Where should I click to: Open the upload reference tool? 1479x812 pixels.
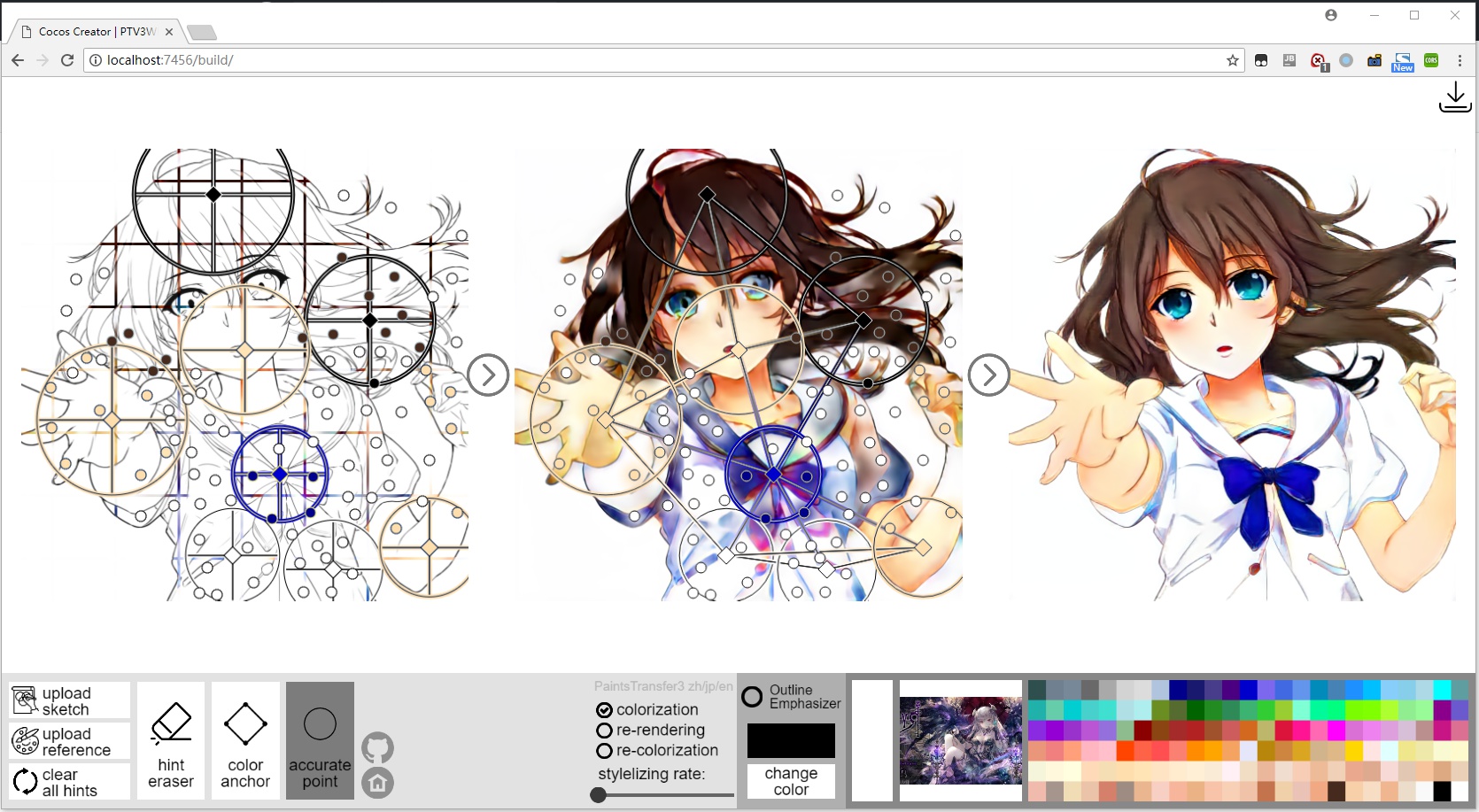tap(67, 740)
